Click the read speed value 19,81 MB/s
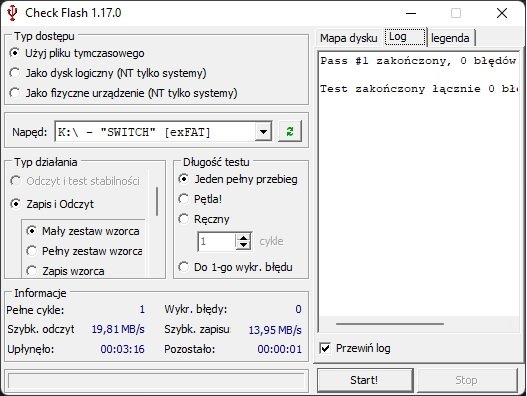527x396 pixels. (x=118, y=329)
